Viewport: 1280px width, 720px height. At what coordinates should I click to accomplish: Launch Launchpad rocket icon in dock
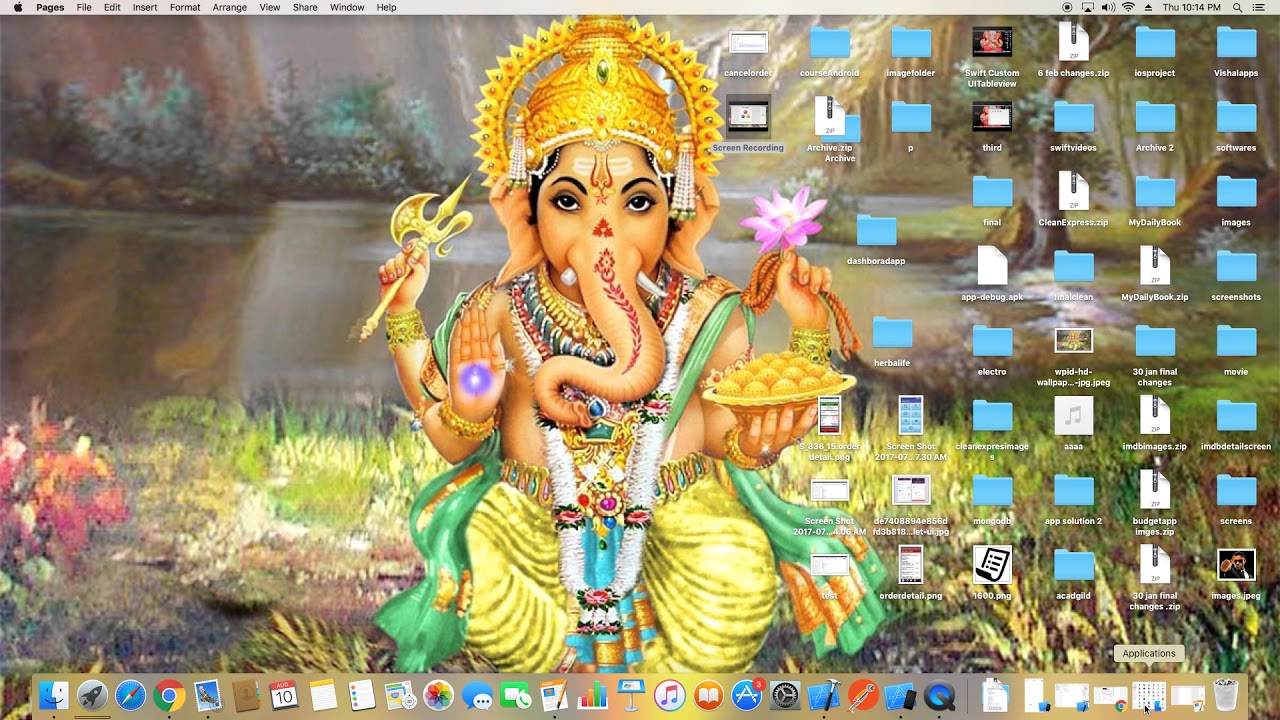coord(92,695)
